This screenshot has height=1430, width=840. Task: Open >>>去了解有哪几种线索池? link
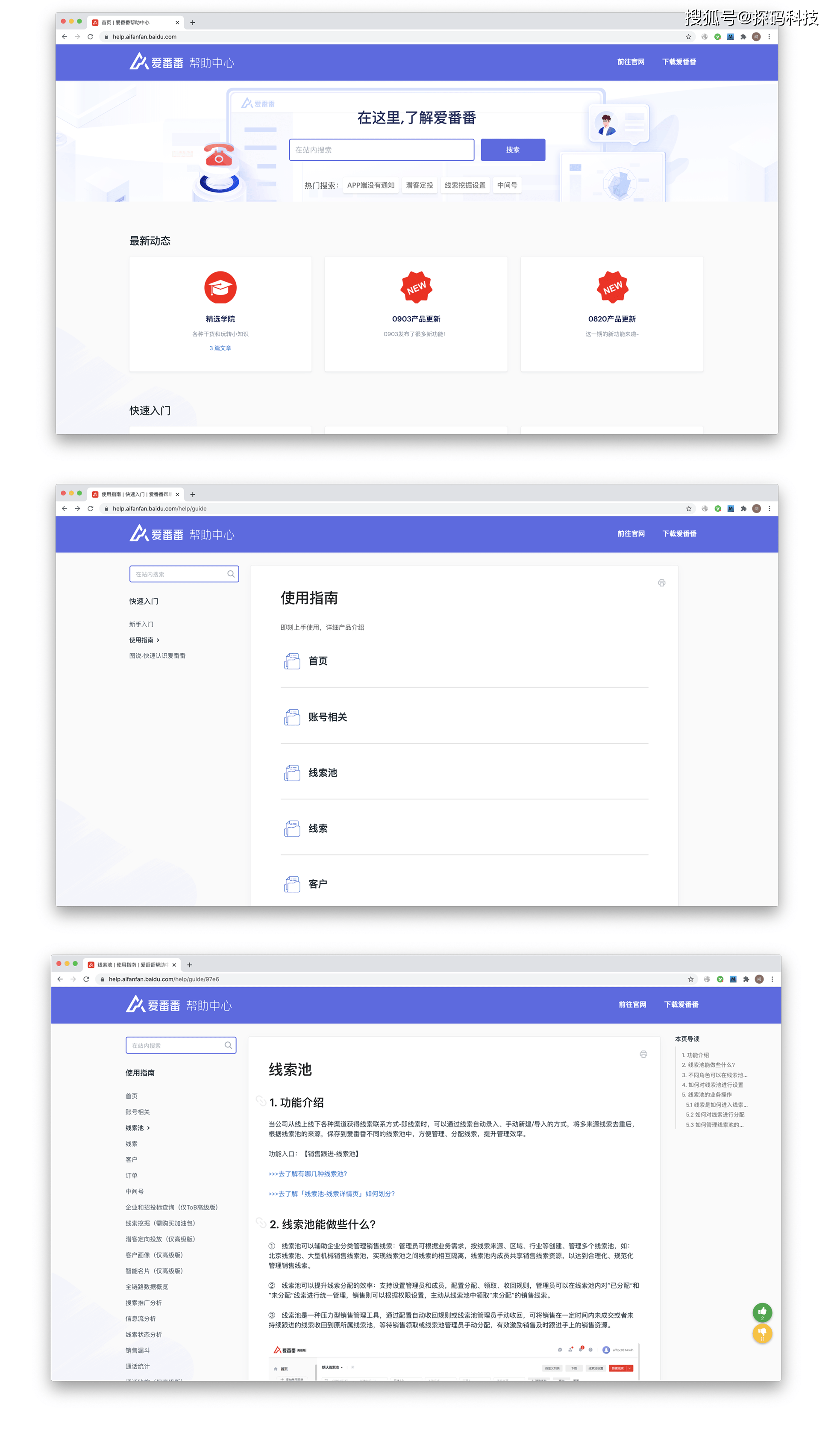(307, 1174)
